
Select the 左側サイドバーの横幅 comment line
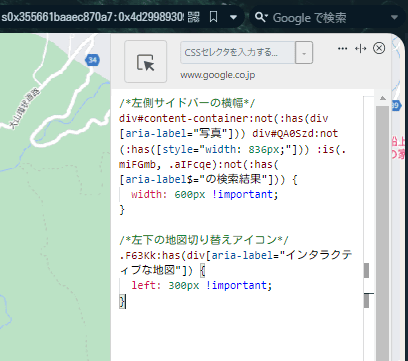[187, 103]
